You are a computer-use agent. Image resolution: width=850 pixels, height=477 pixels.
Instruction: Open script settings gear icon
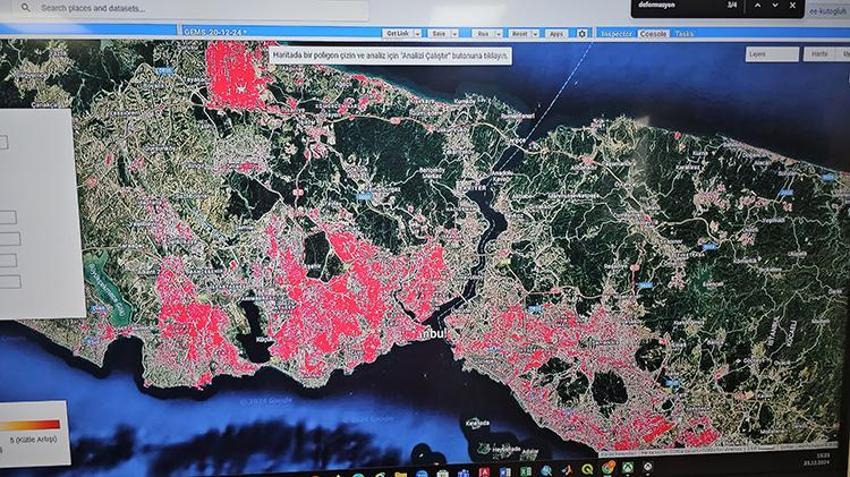click(582, 34)
